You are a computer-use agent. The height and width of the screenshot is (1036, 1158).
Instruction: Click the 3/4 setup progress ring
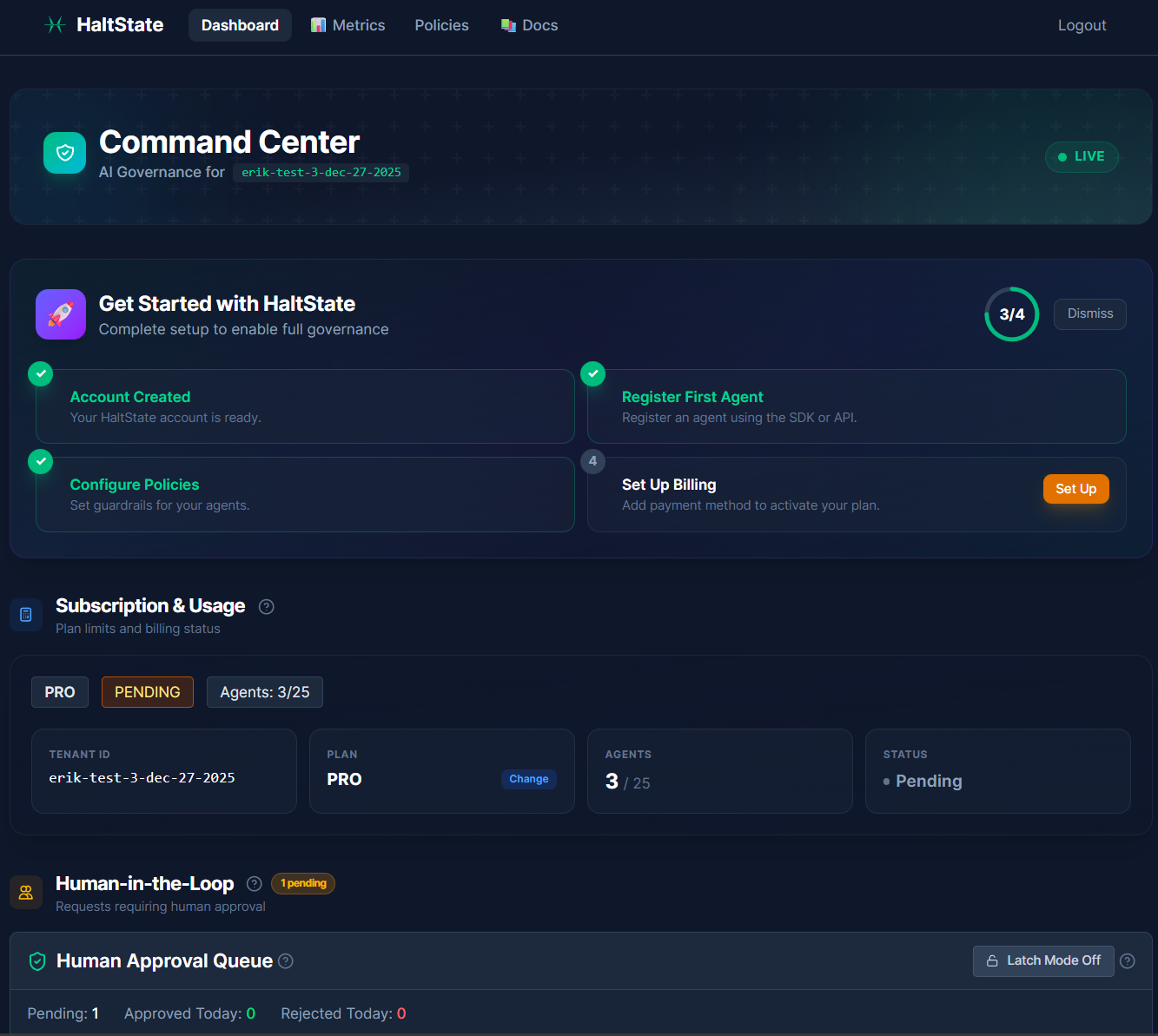(1011, 314)
